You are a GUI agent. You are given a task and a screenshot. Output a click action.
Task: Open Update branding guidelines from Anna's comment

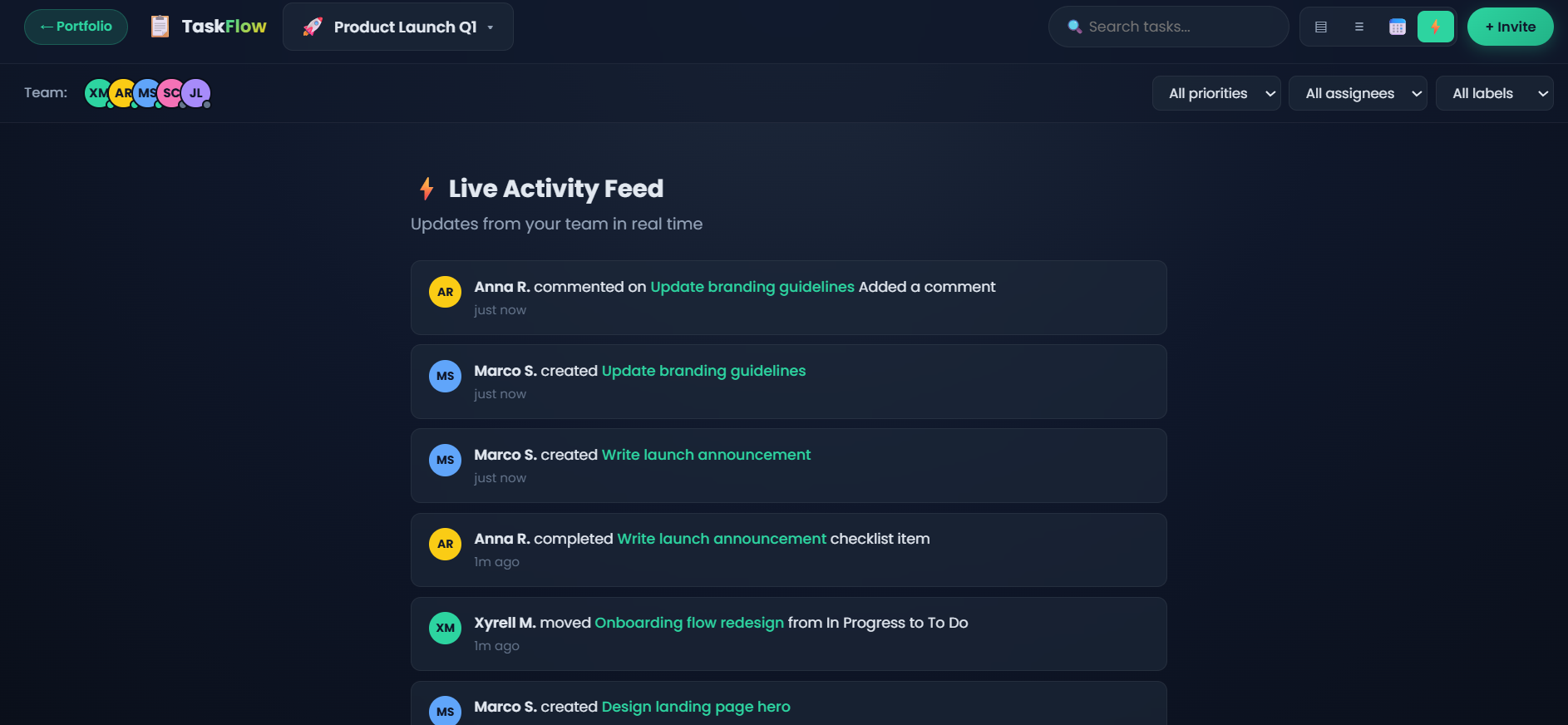pyautogui.click(x=752, y=287)
